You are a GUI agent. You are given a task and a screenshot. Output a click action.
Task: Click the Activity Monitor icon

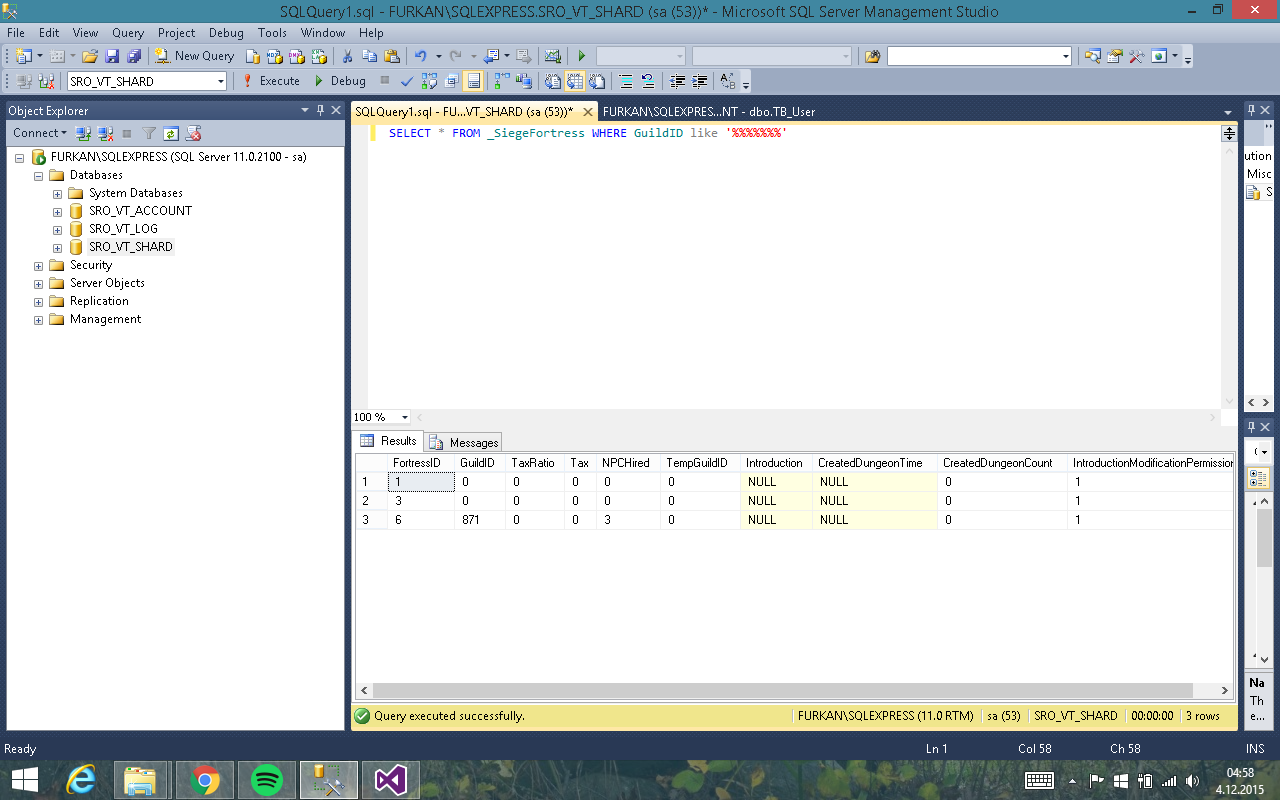tap(551, 56)
